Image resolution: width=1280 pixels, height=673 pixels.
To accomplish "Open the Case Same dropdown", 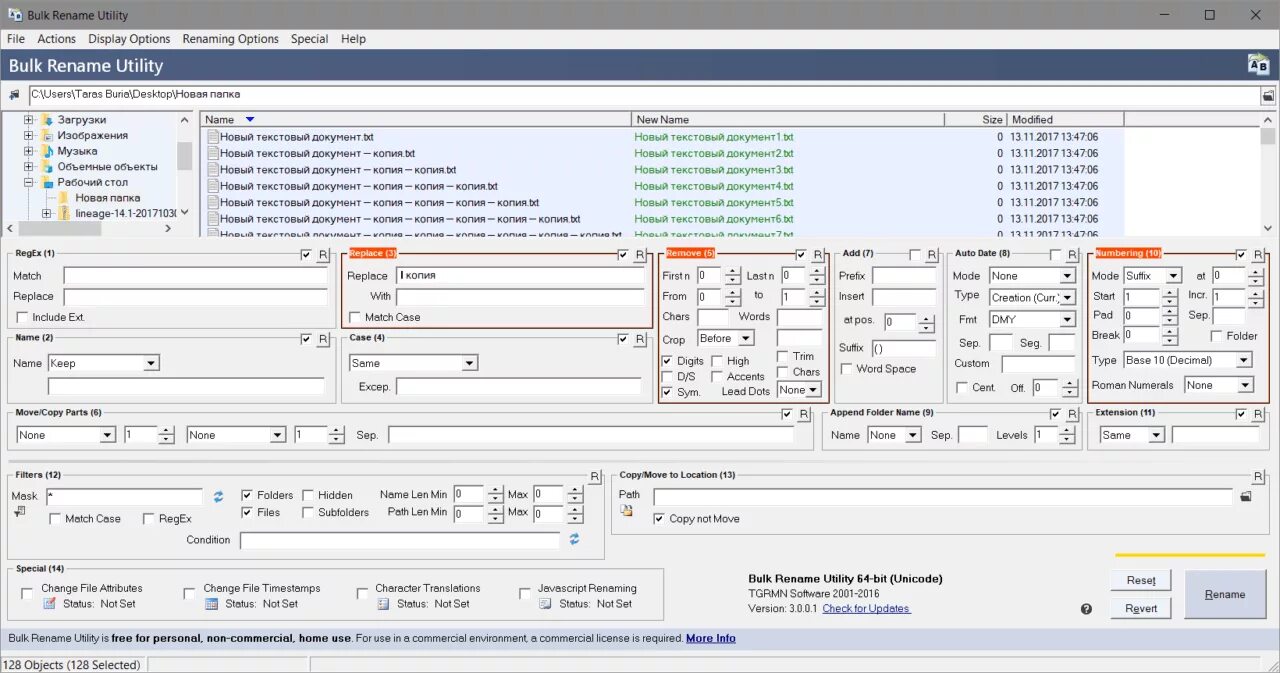I will [x=469, y=363].
